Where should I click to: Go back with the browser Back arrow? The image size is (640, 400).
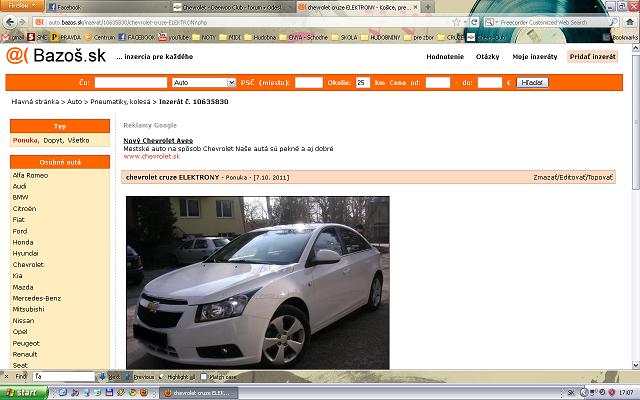click(10, 22)
